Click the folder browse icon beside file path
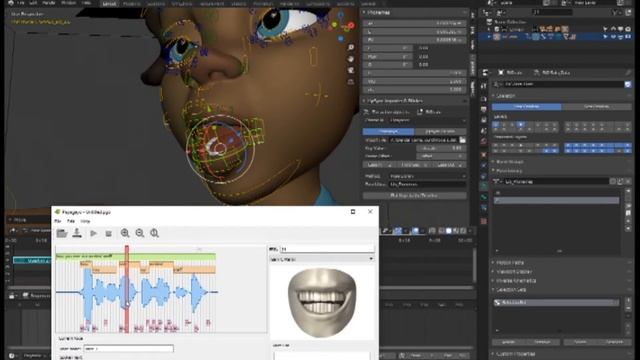The height and width of the screenshot is (360, 640). pyautogui.click(x=462, y=140)
